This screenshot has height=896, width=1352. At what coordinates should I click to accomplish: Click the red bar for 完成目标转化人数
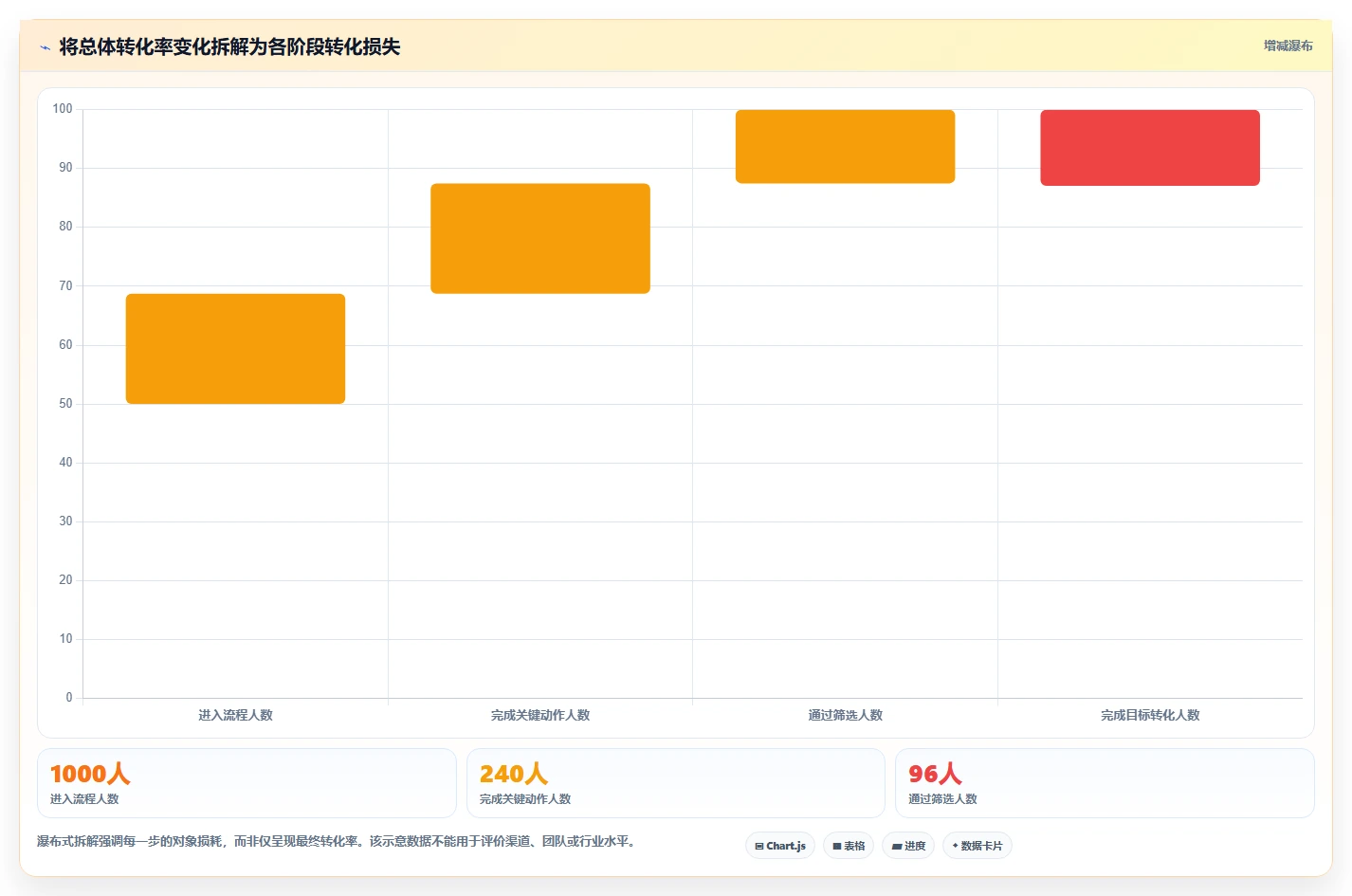[x=1150, y=148]
